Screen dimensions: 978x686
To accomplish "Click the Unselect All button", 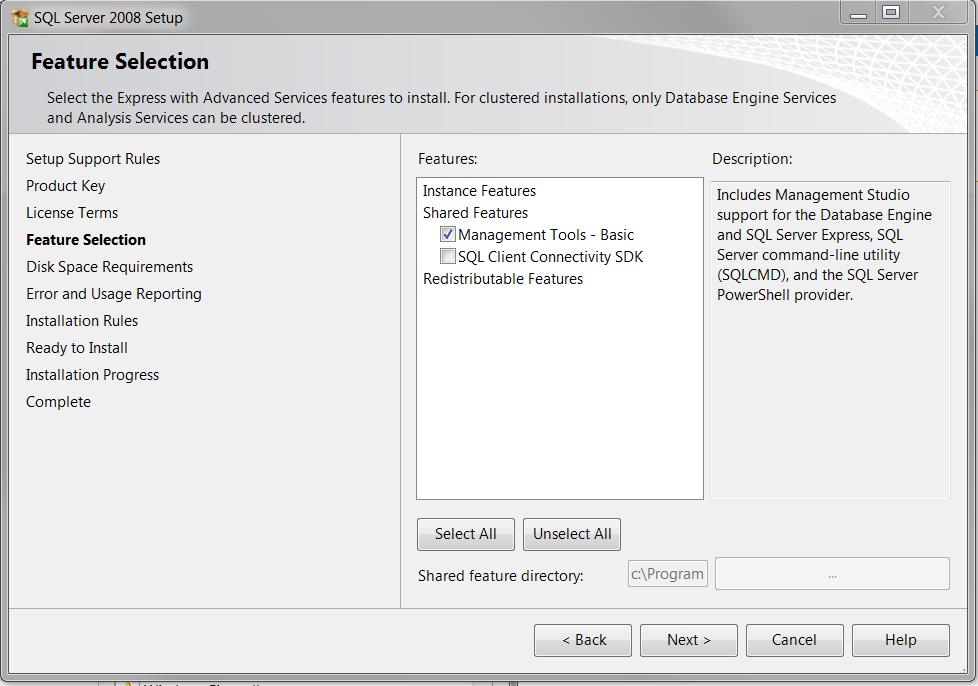I will point(572,534).
